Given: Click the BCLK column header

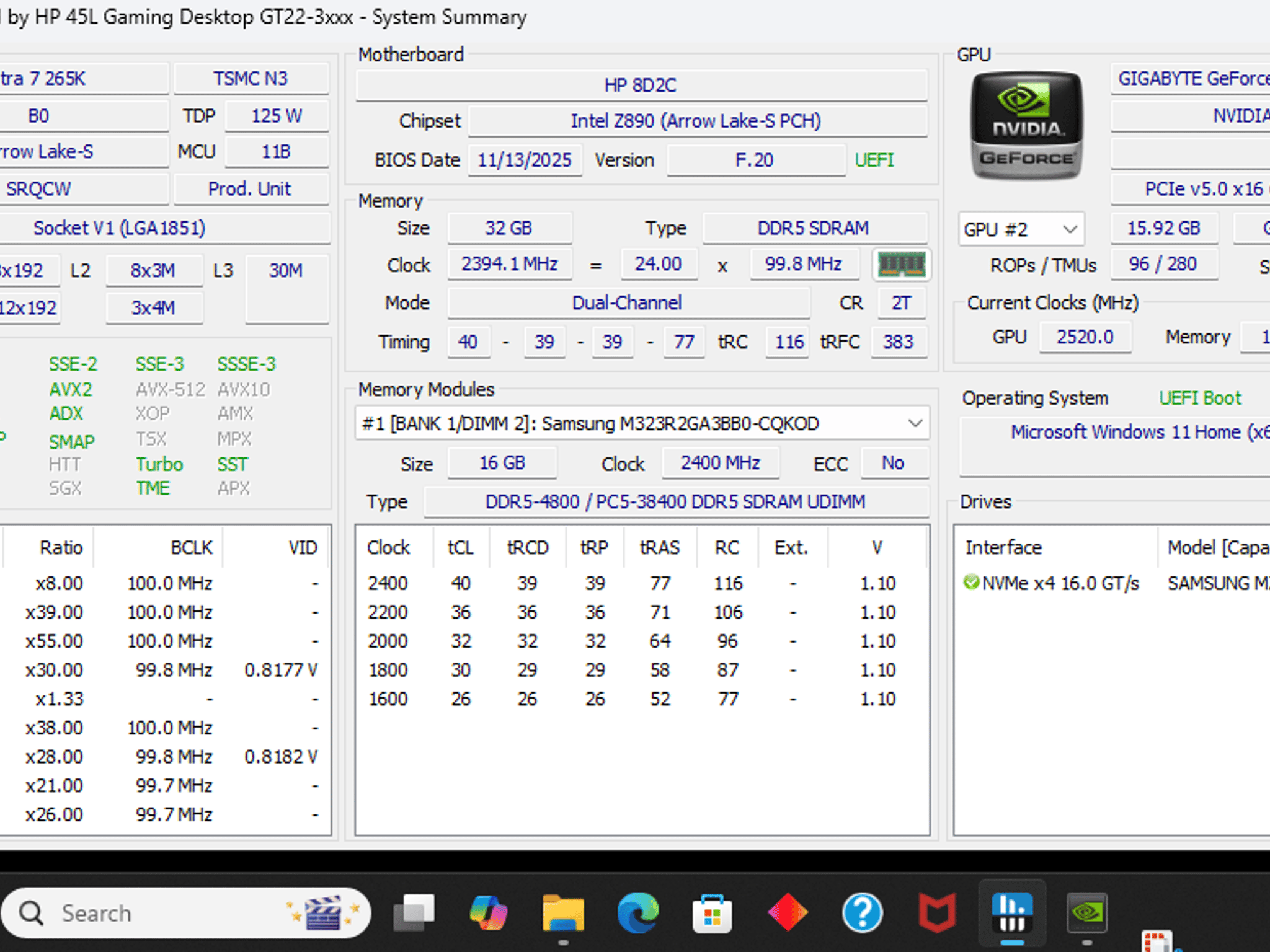Looking at the screenshot, I should click(x=158, y=547).
